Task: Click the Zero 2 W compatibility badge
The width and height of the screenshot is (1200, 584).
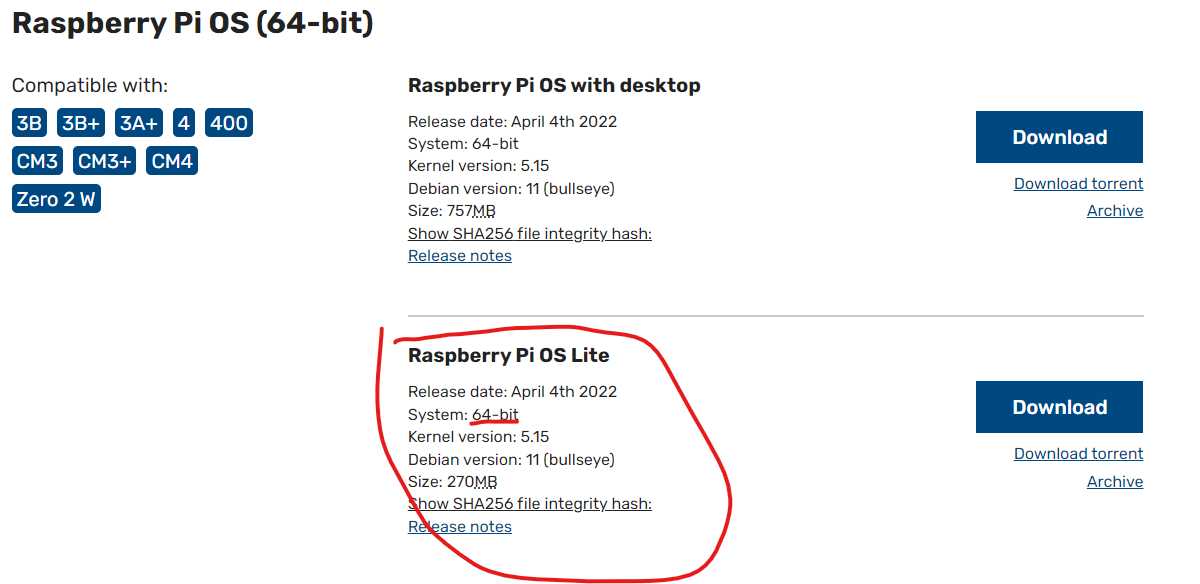Action: tap(56, 199)
